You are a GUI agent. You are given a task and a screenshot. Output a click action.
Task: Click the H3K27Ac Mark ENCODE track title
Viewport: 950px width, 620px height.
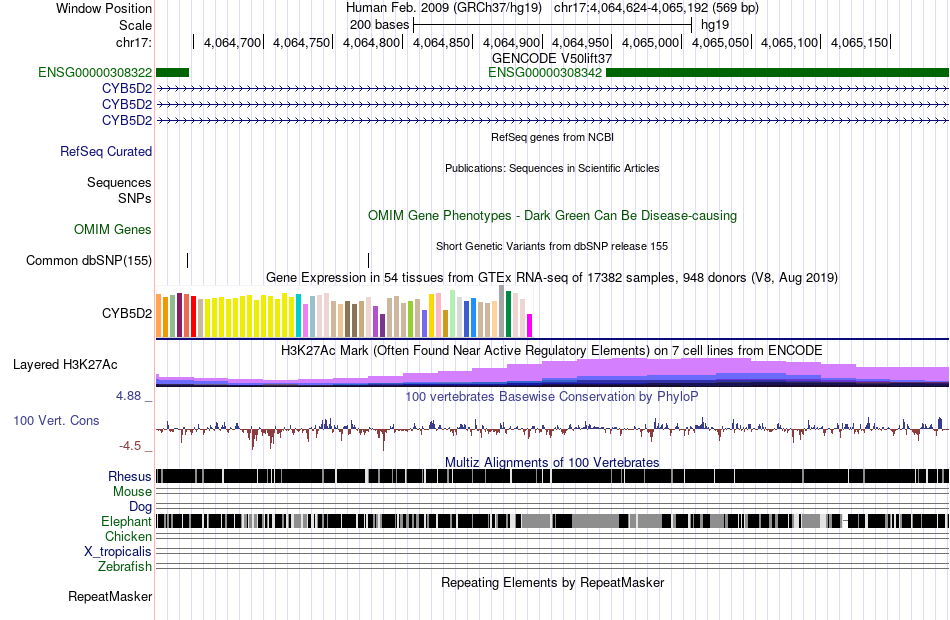click(552, 351)
